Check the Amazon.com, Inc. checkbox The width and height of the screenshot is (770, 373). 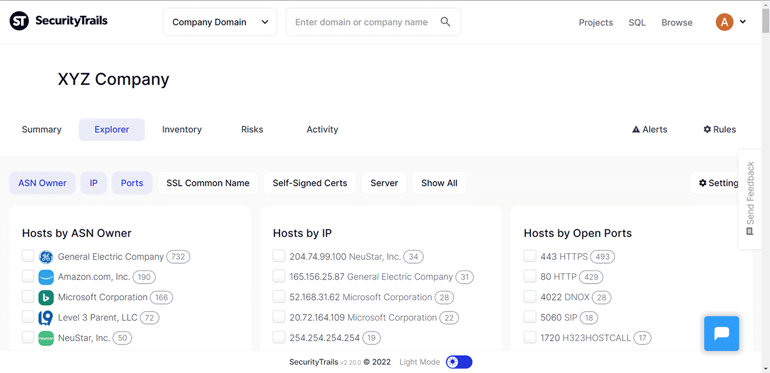click(28, 276)
